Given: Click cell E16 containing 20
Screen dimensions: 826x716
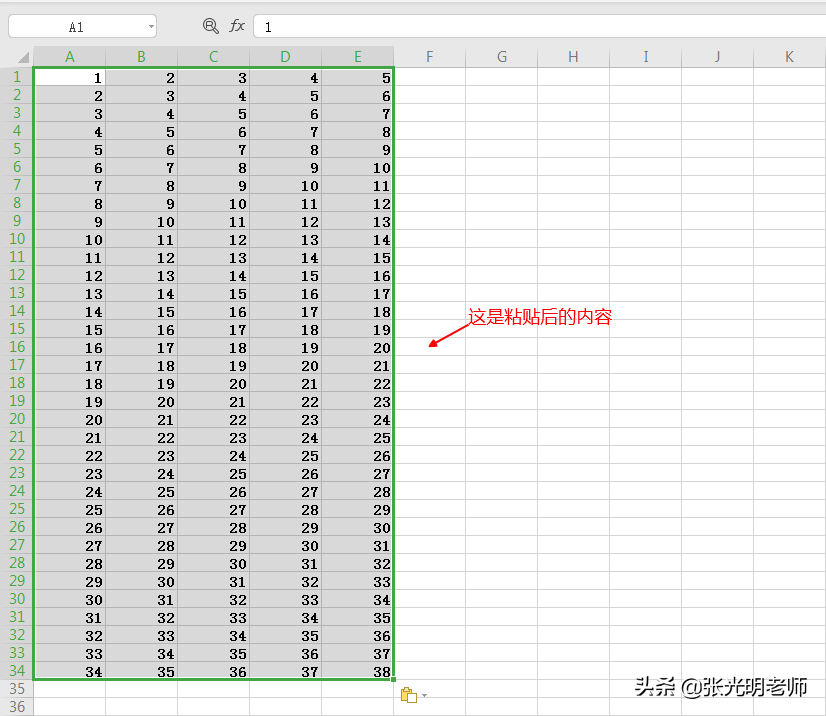Looking at the screenshot, I should pyautogui.click(x=358, y=347).
